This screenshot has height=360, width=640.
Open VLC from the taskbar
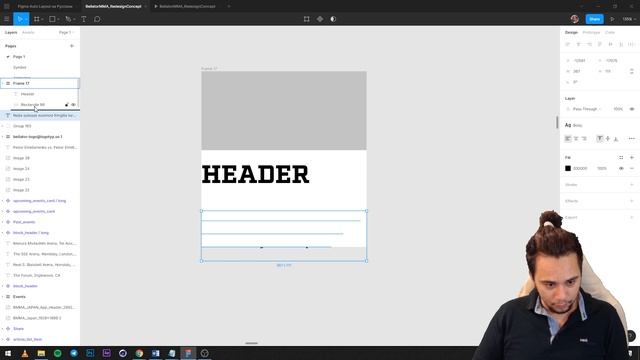(x=24, y=353)
